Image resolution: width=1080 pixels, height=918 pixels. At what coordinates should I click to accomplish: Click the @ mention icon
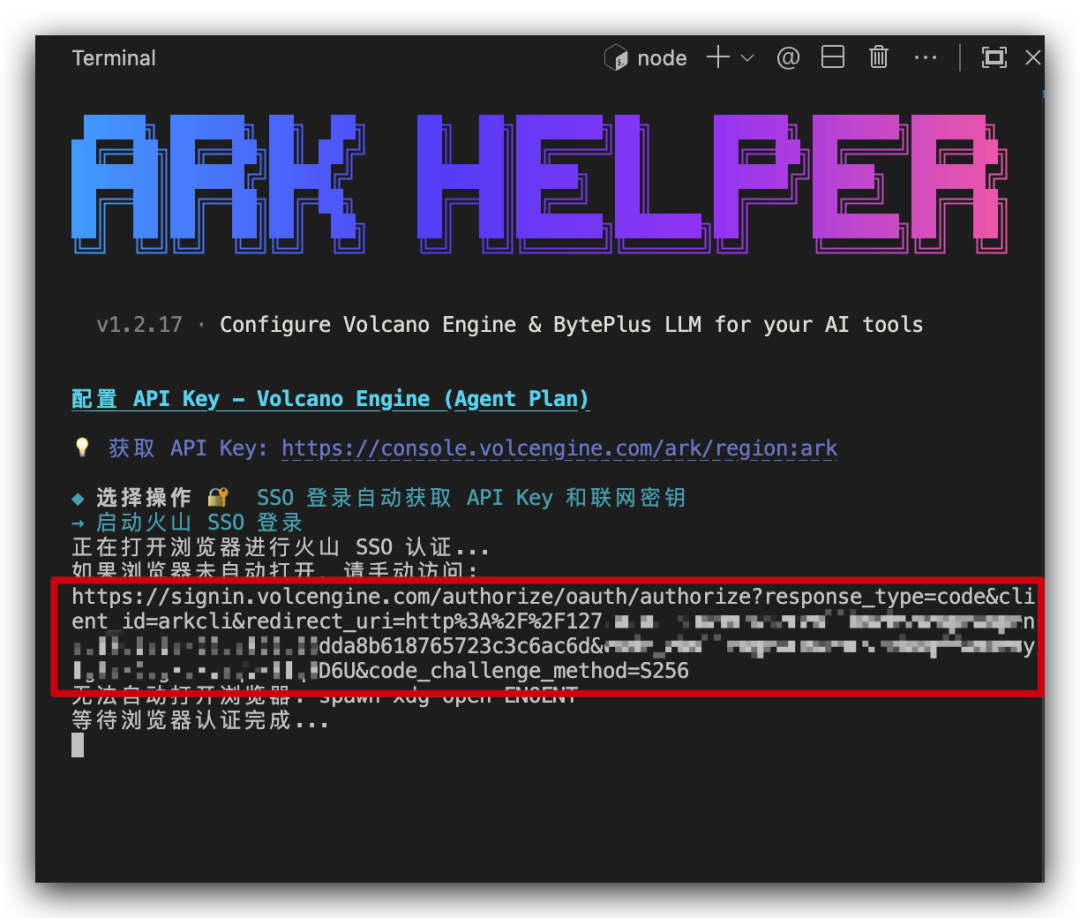(x=788, y=58)
